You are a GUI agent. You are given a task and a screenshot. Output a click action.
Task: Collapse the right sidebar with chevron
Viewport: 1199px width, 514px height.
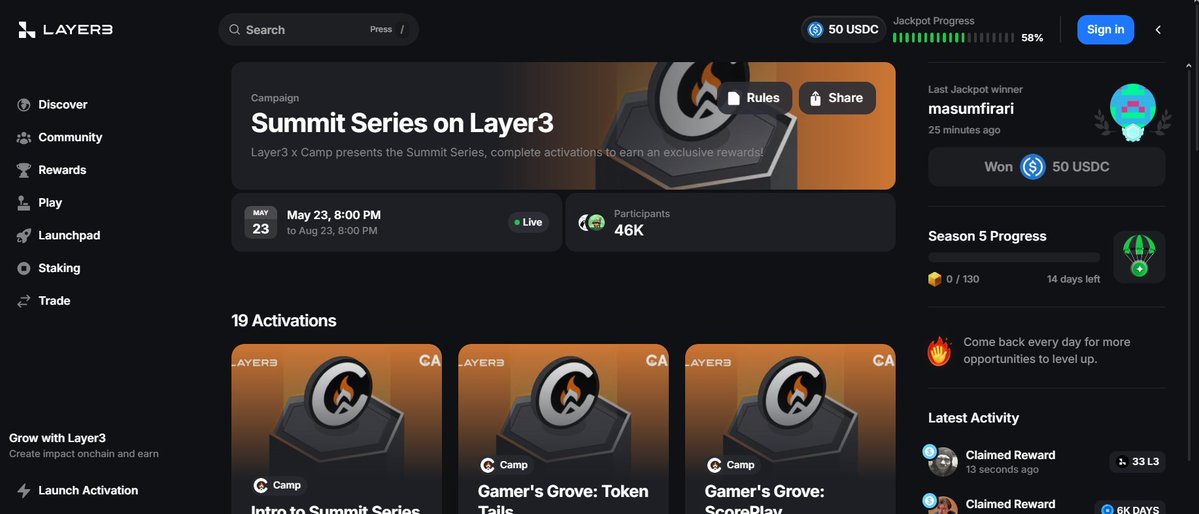tap(1158, 30)
